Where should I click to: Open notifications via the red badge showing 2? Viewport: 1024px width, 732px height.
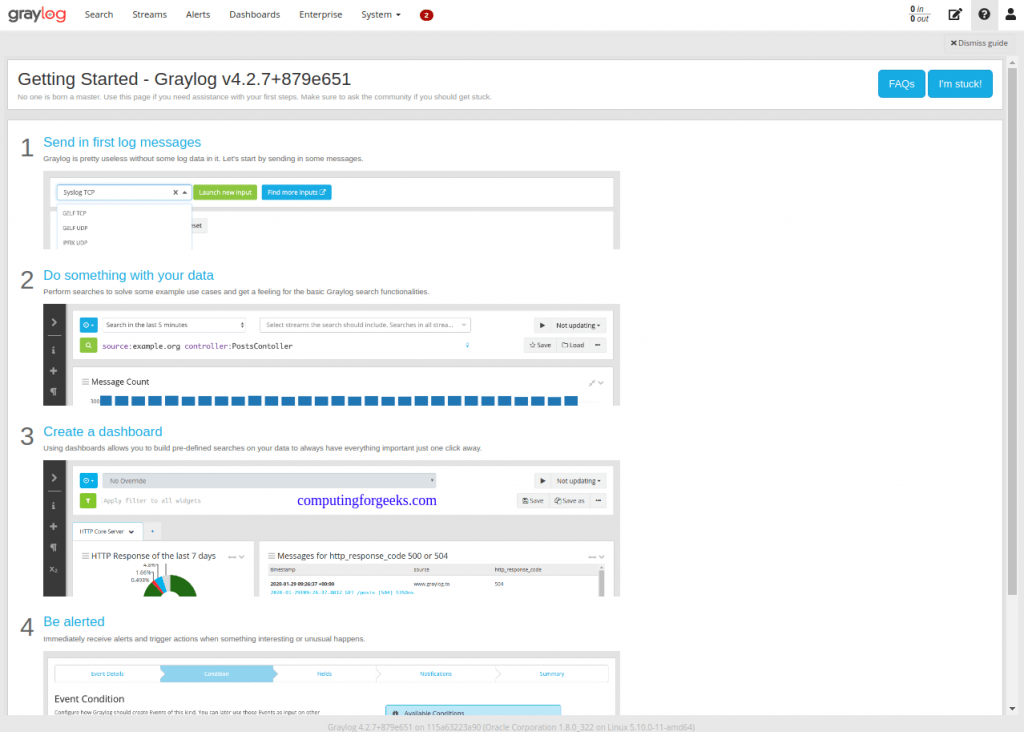point(426,15)
